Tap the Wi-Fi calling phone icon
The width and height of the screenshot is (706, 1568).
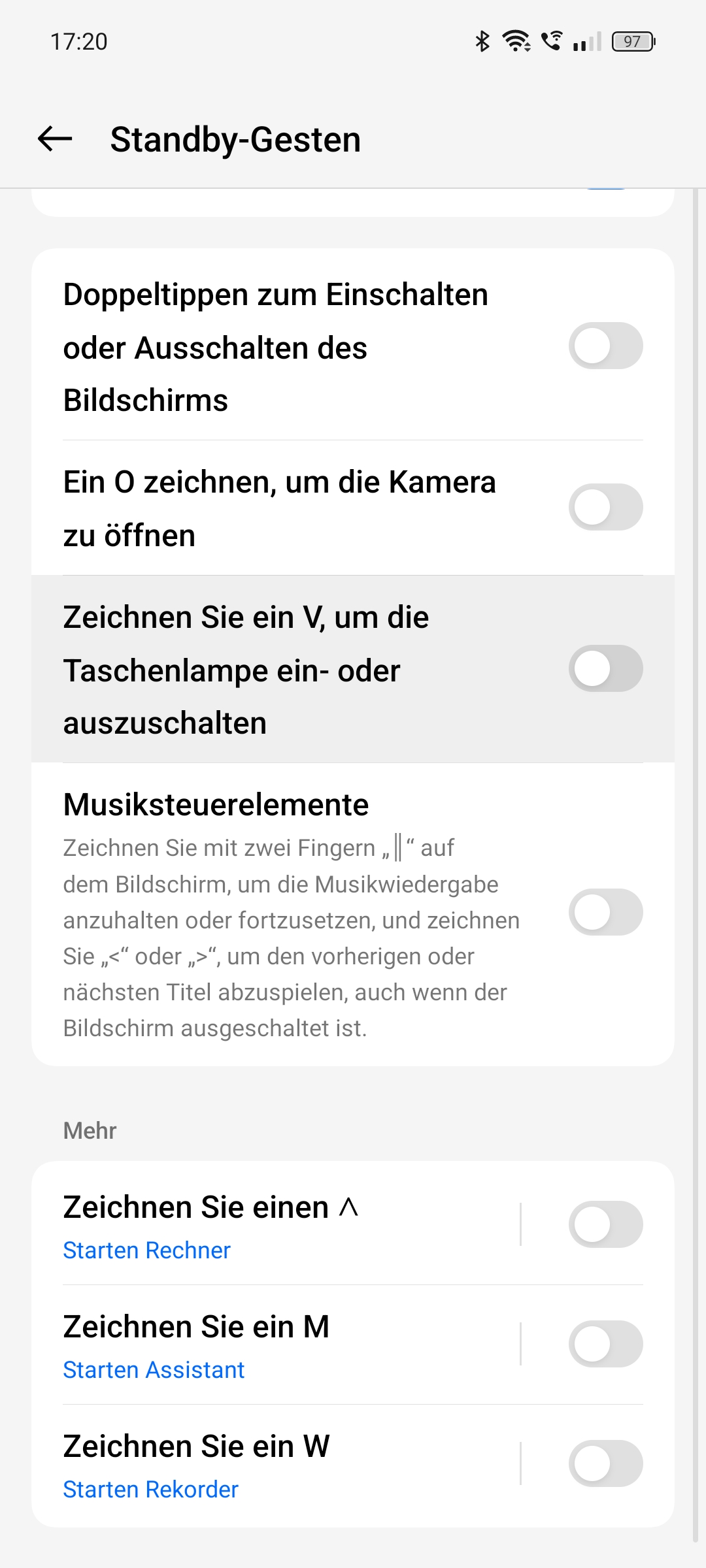(552, 41)
